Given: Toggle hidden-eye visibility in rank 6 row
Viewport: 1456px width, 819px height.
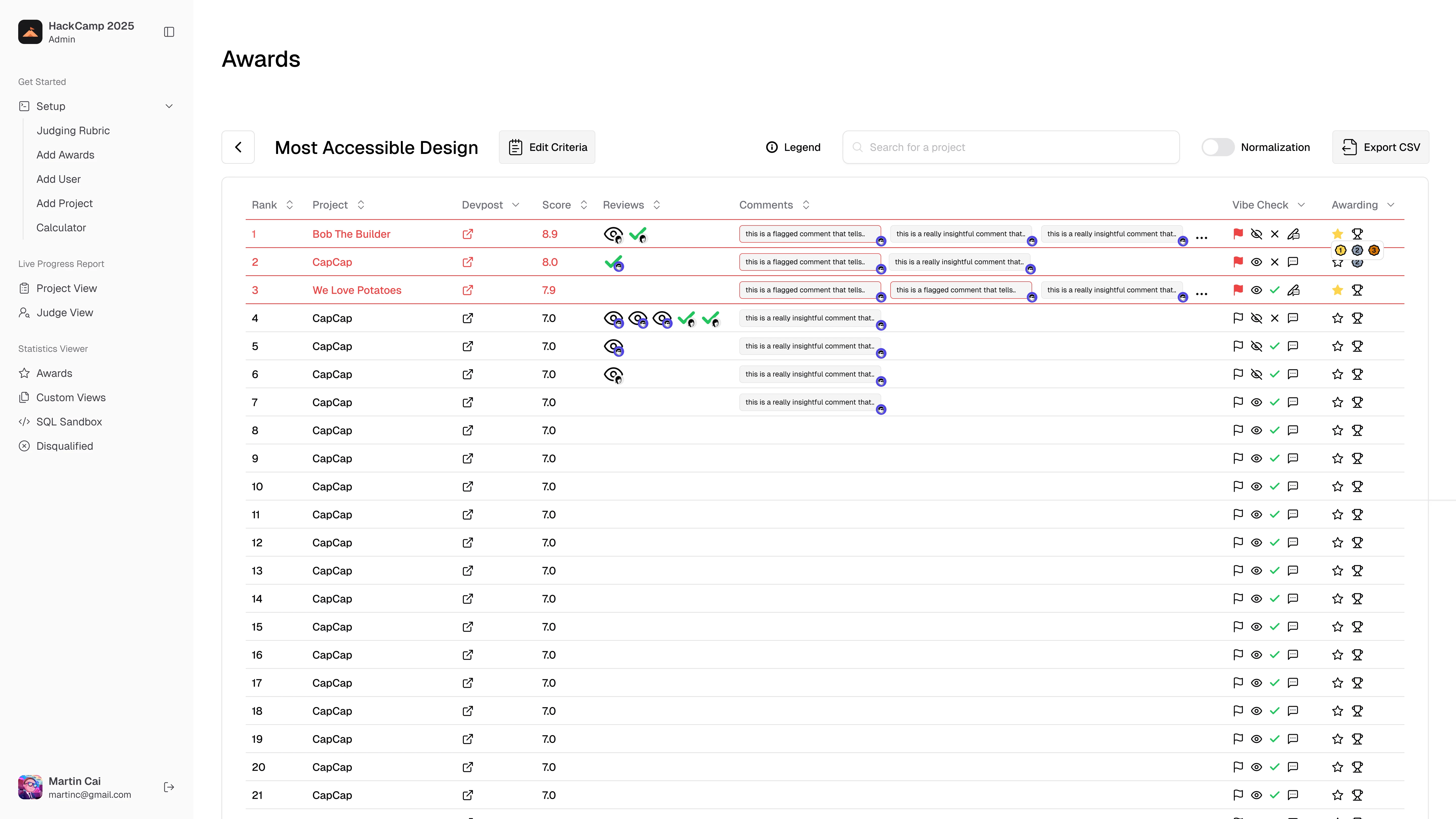Looking at the screenshot, I should tap(1257, 374).
